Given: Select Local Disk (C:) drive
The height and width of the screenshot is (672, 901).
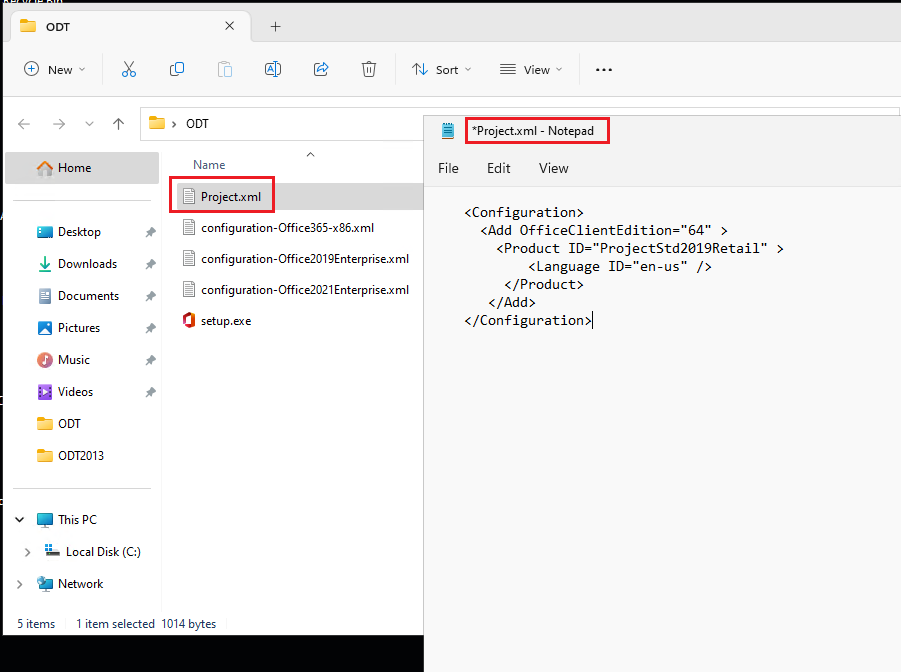Looking at the screenshot, I should [103, 552].
